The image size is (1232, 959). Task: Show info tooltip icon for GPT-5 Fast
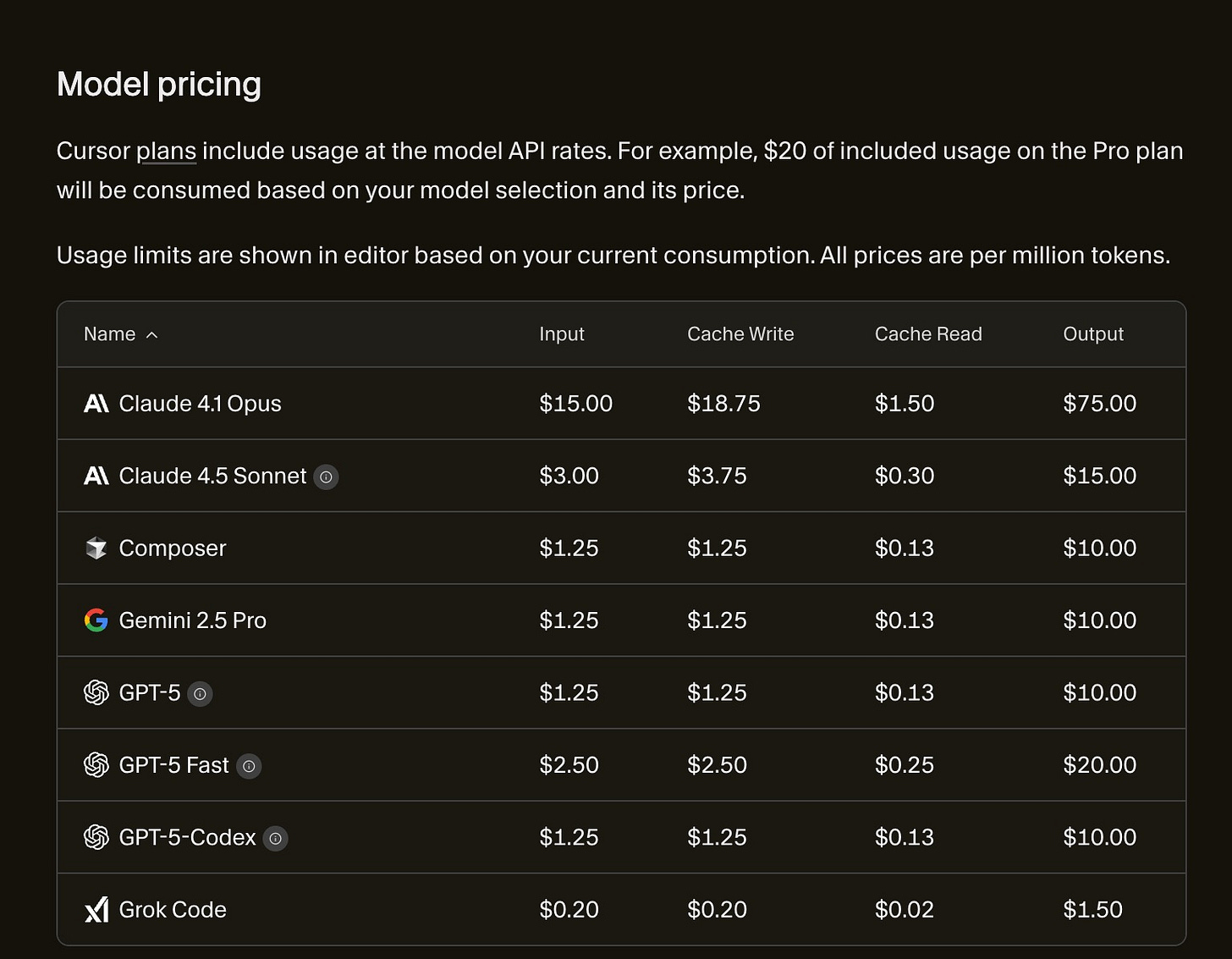click(x=249, y=766)
